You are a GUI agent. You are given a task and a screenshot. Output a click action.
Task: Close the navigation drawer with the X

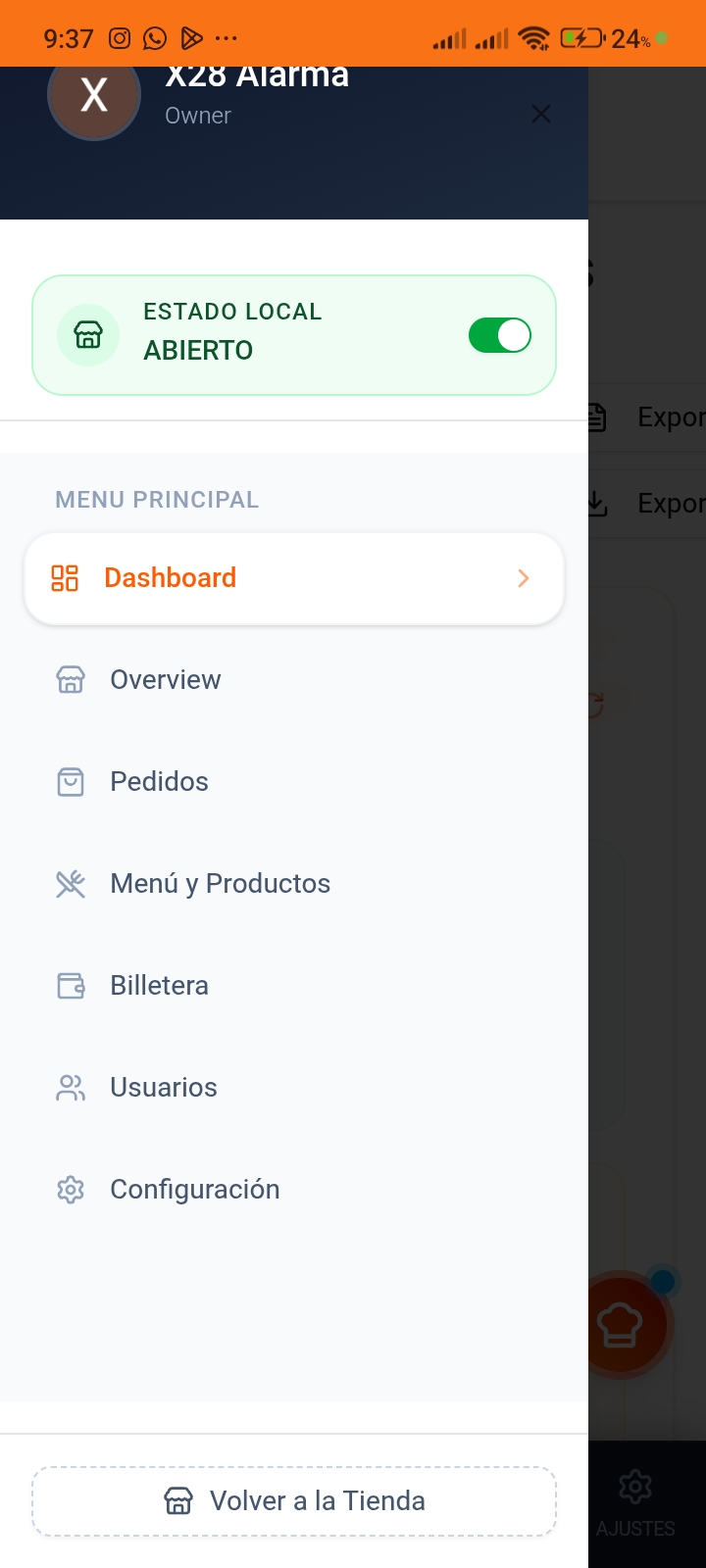(541, 114)
